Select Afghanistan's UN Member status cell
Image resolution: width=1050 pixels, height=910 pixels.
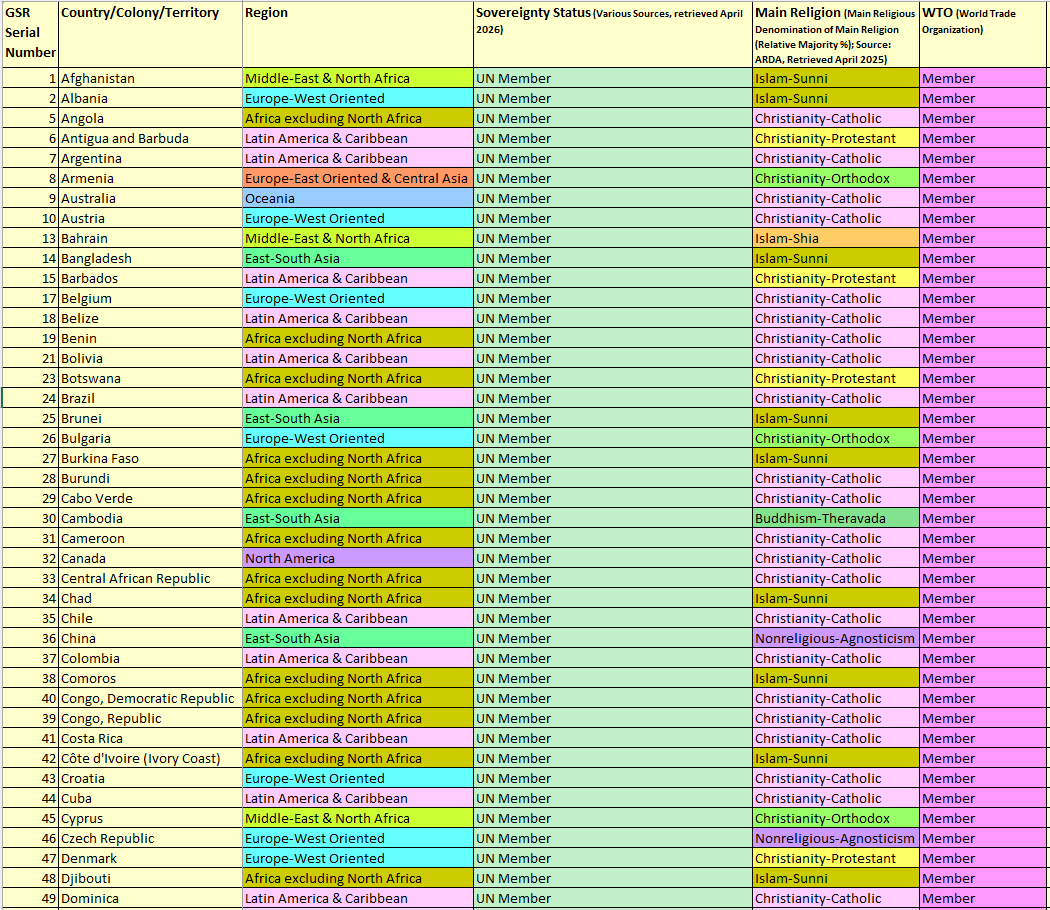[613, 78]
